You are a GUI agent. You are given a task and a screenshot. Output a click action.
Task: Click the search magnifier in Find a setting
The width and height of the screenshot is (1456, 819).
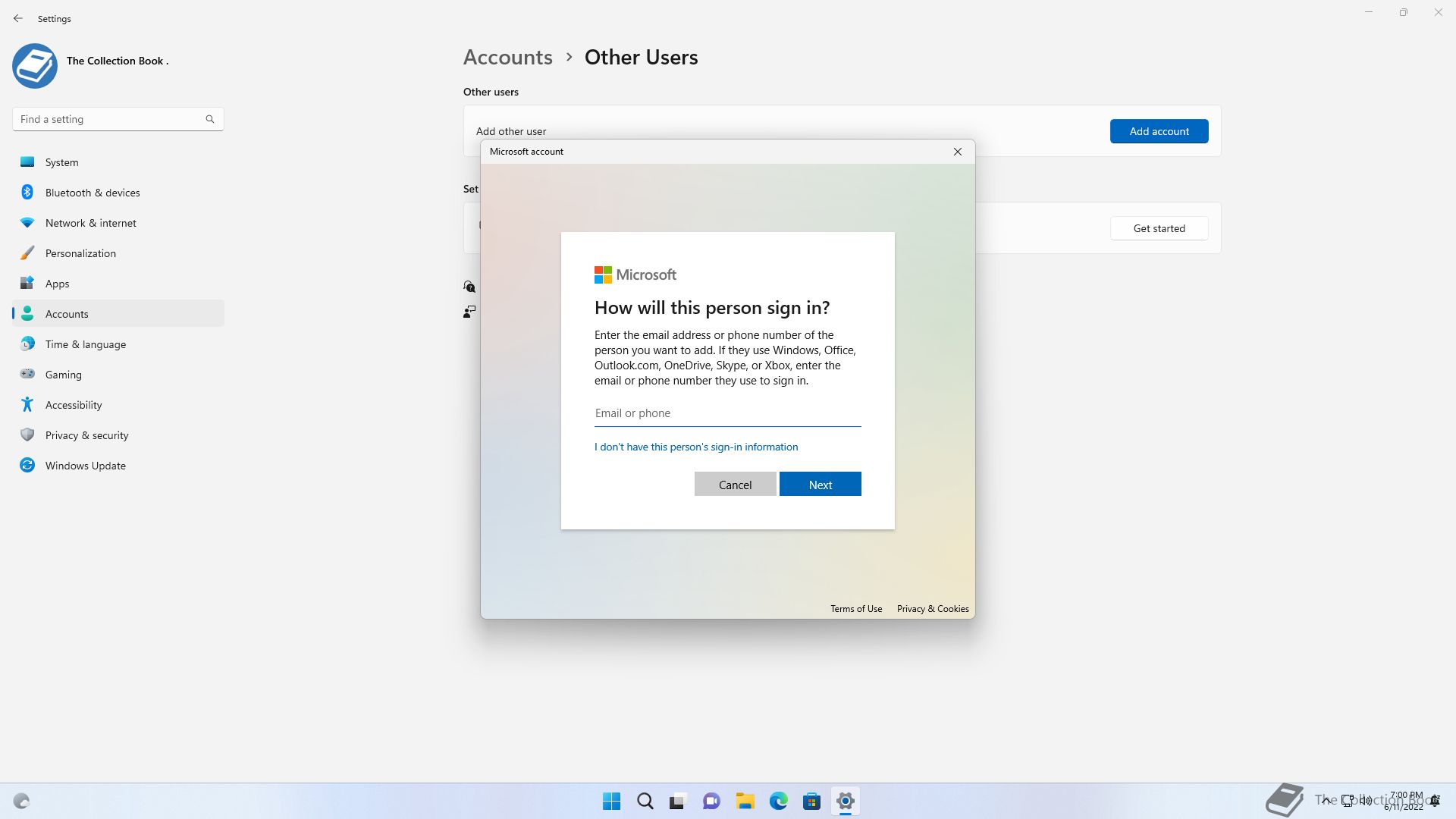click(210, 119)
